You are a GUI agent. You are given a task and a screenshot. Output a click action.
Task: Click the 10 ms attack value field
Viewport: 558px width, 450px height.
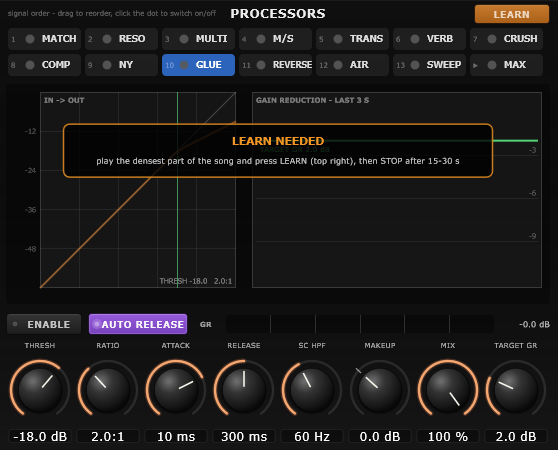pos(176,436)
